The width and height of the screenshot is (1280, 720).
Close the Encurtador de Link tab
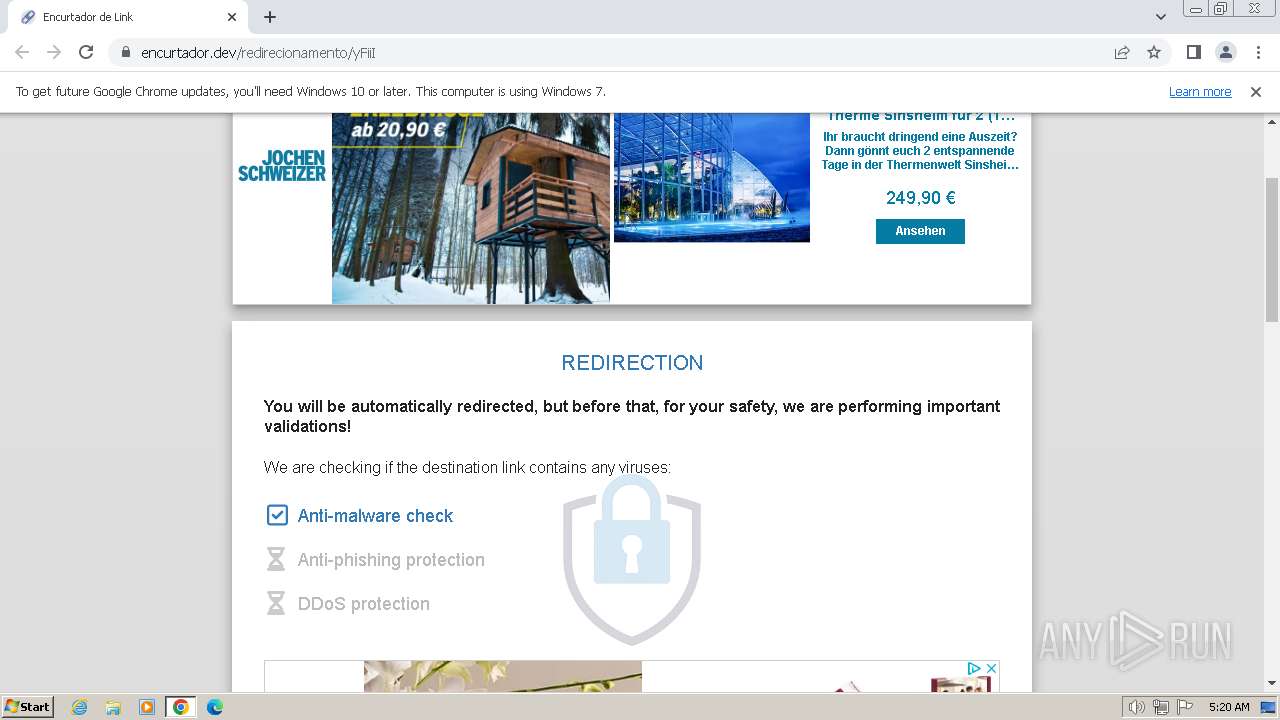coord(232,17)
